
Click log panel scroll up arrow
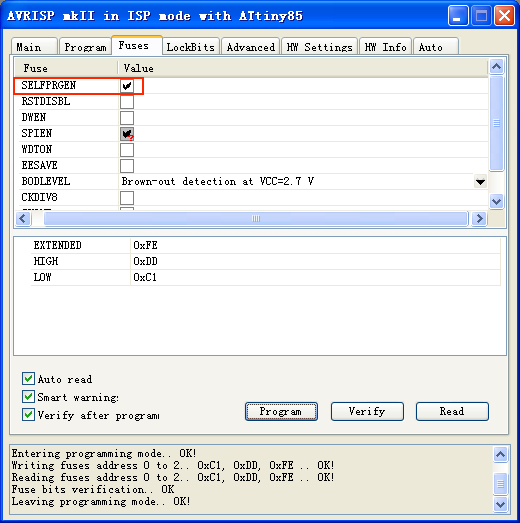click(500, 454)
